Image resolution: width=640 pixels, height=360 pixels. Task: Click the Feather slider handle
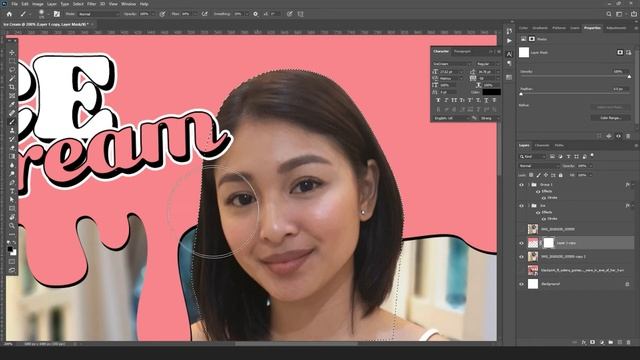click(x=521, y=94)
